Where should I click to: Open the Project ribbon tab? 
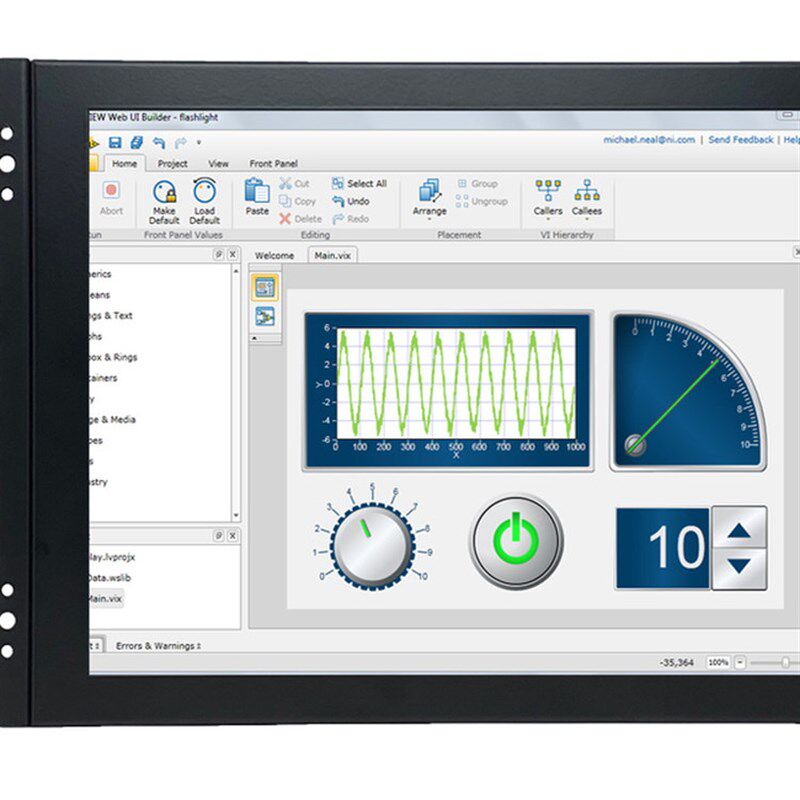[x=172, y=164]
